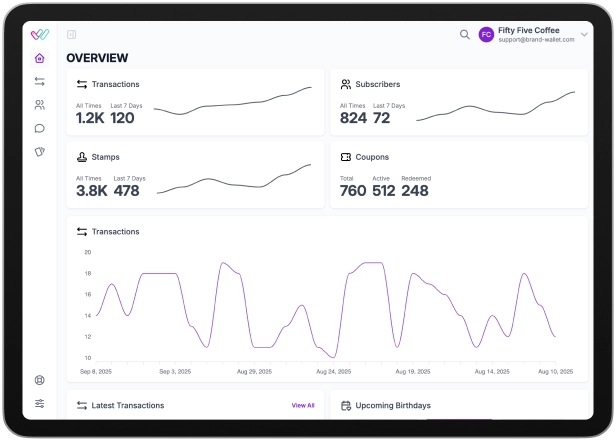Open the Transactions summary card
Viewport: 616px width, 441px height.
[195, 102]
